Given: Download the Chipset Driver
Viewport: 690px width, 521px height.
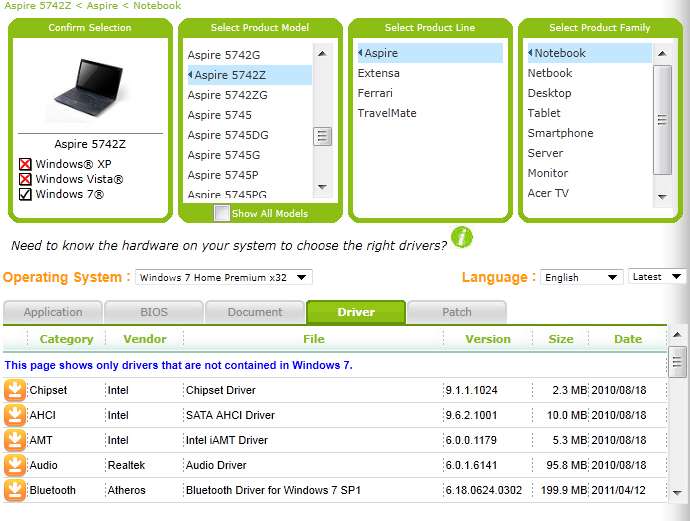Looking at the screenshot, I should pyautogui.click(x=15, y=390).
